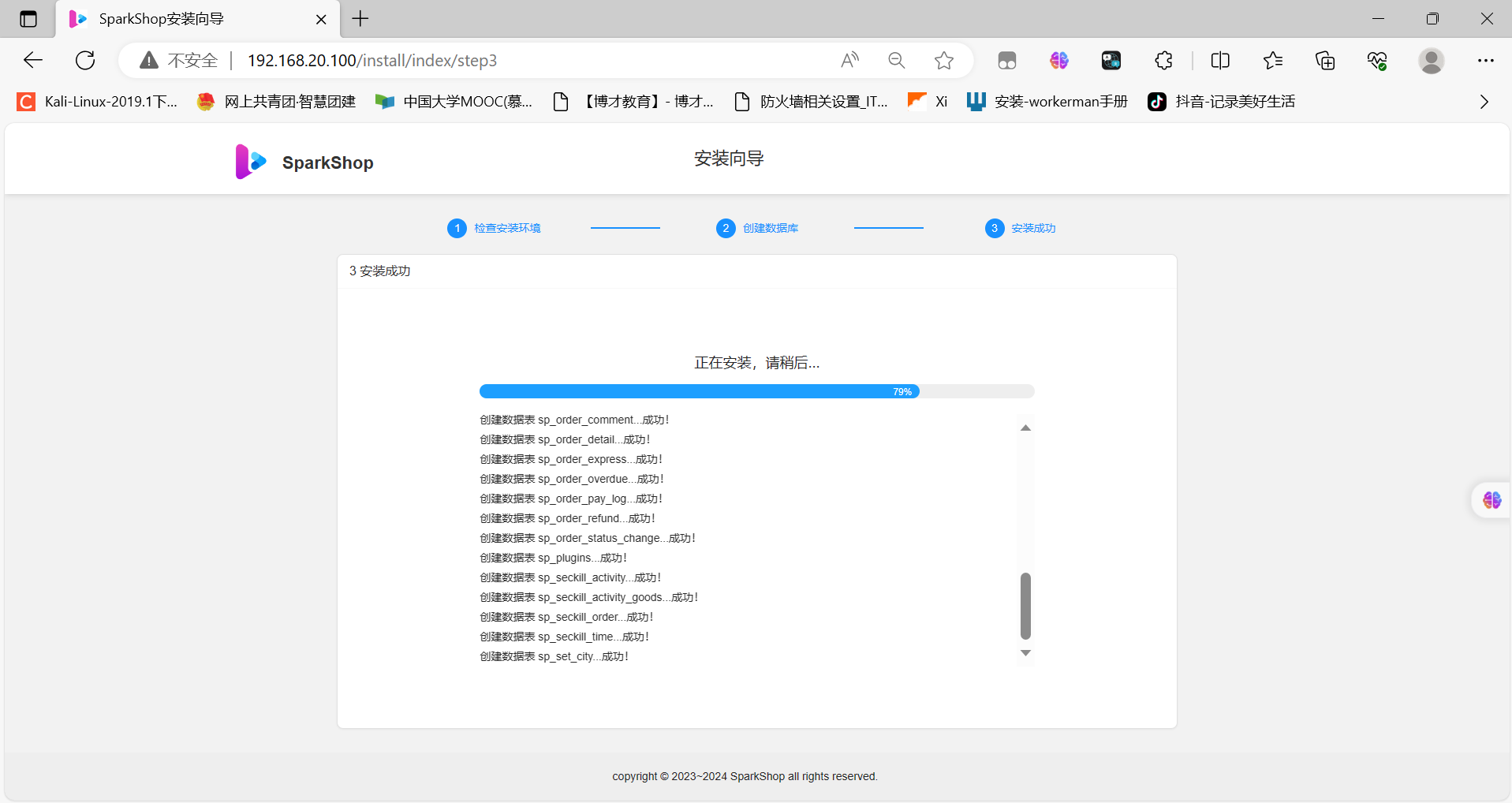Open the 安装-workerman手册 bookmark

(1047, 102)
